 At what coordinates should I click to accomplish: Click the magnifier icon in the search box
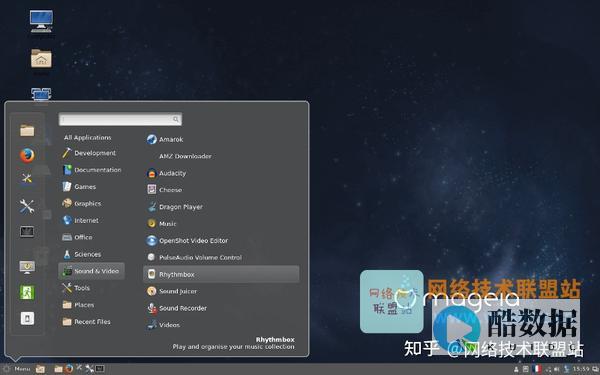(x=176, y=119)
